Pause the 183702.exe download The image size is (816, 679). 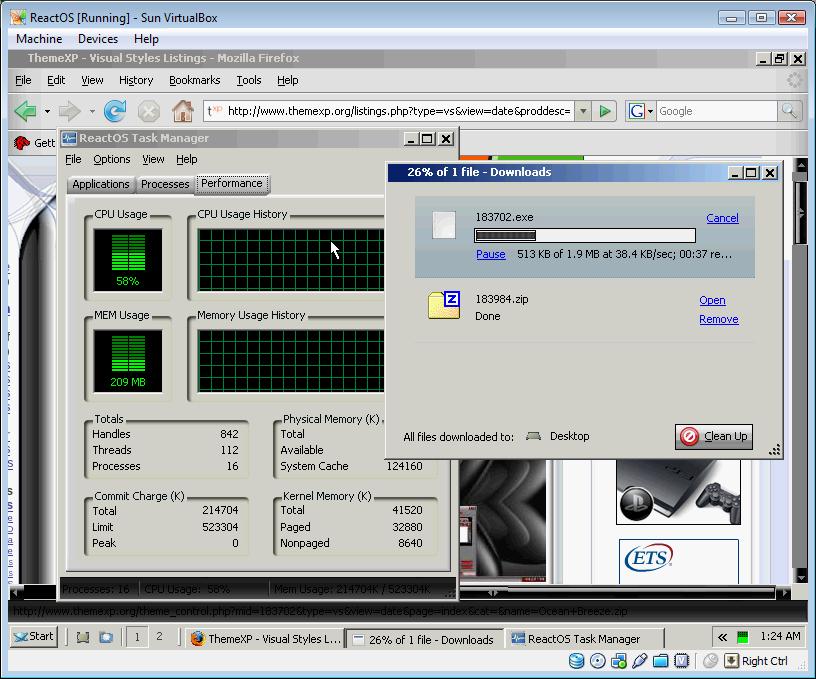point(490,254)
